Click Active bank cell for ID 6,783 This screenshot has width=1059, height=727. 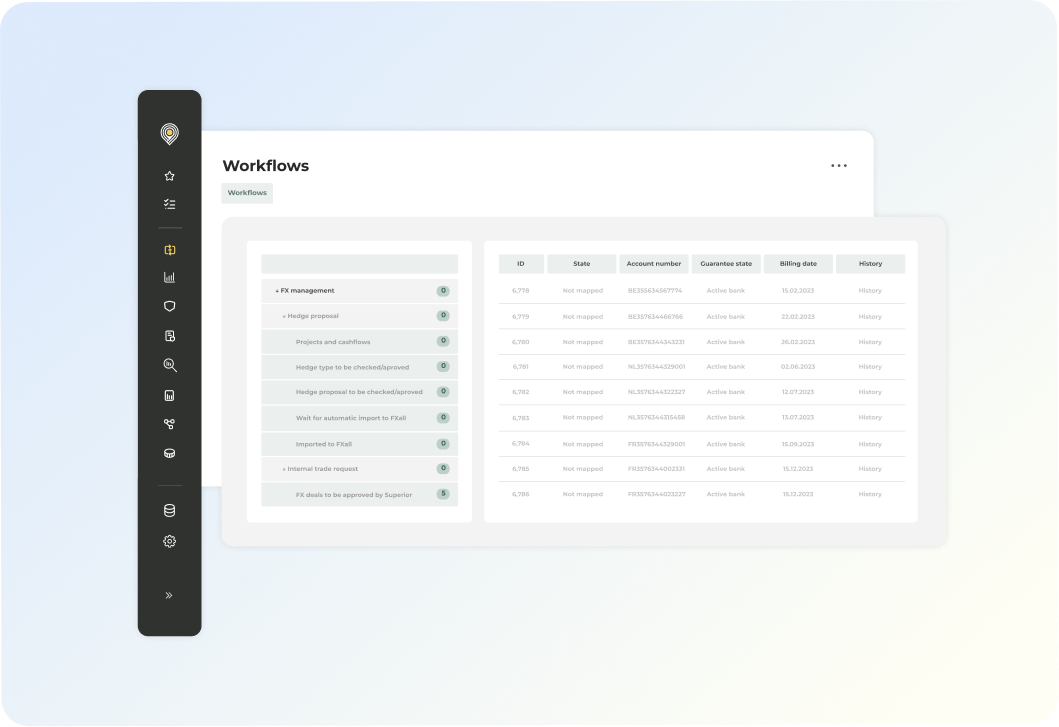point(726,418)
